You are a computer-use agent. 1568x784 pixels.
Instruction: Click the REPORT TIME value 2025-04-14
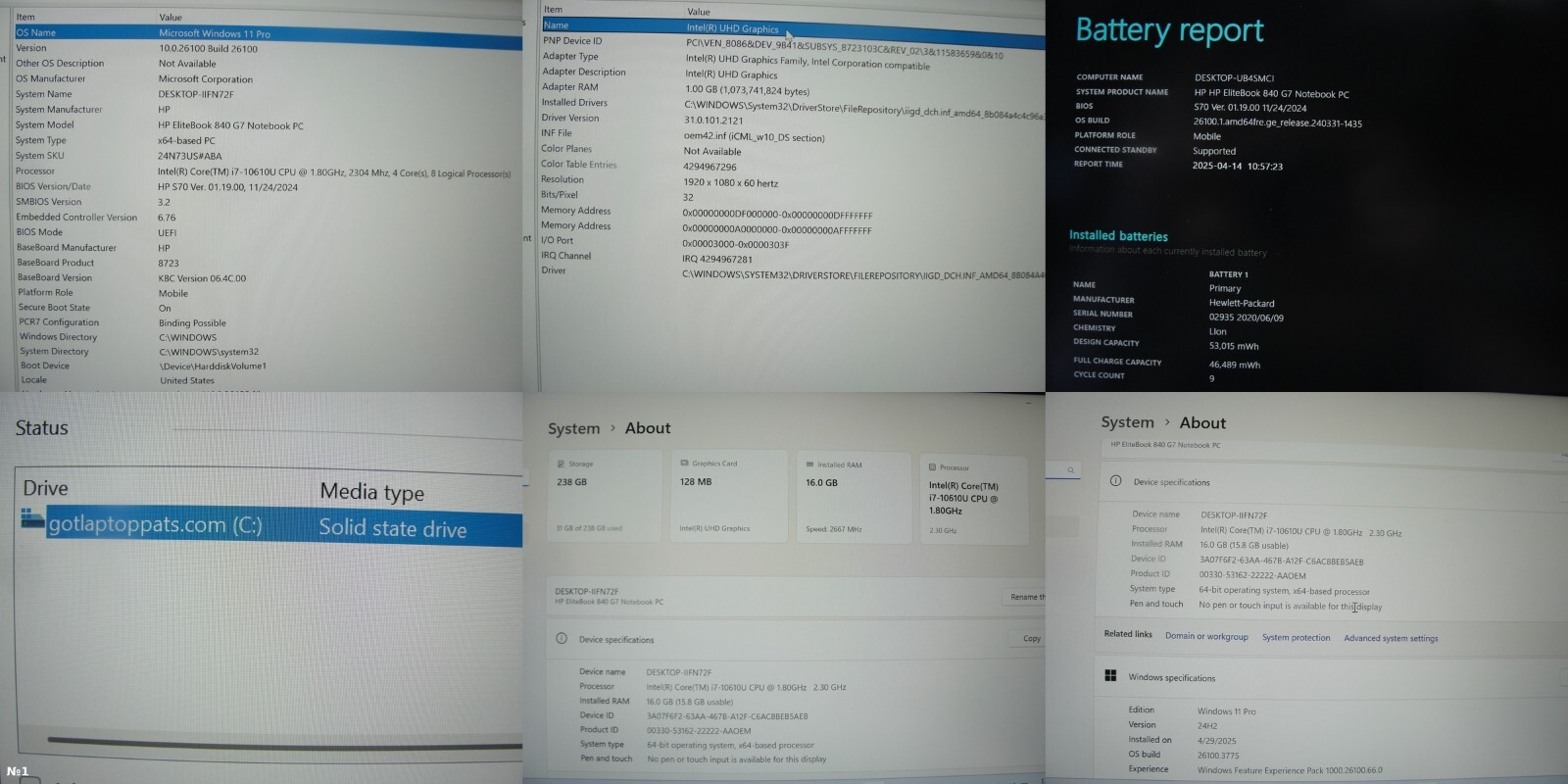click(1237, 166)
